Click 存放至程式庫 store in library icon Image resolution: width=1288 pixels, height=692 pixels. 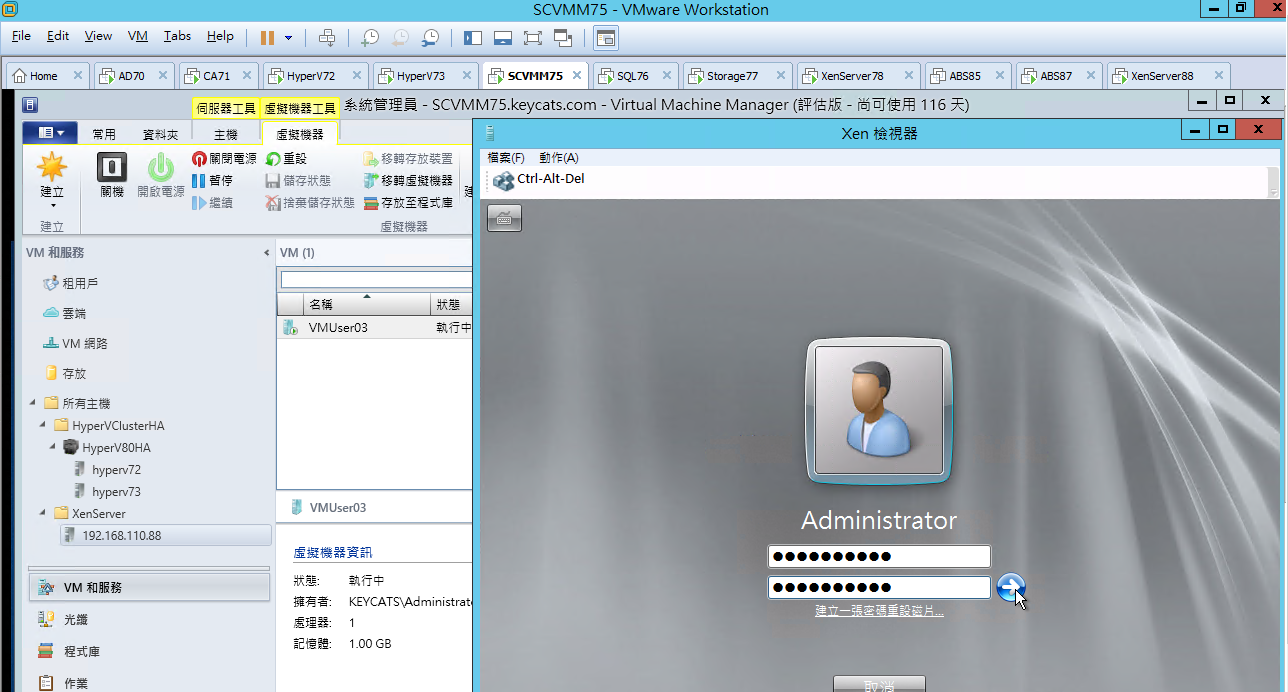pos(371,203)
